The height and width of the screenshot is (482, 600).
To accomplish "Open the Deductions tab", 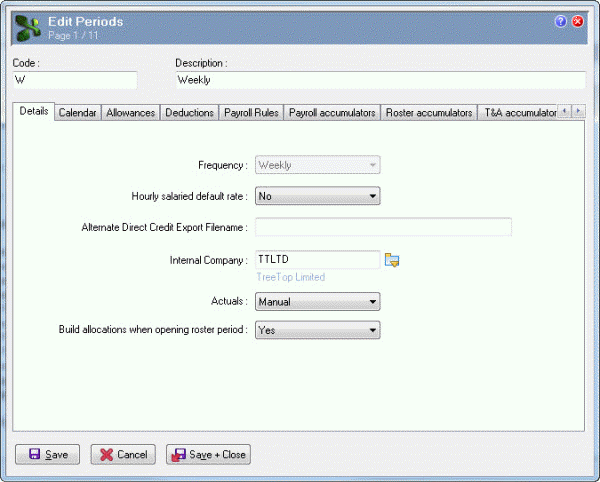I will [x=189, y=113].
